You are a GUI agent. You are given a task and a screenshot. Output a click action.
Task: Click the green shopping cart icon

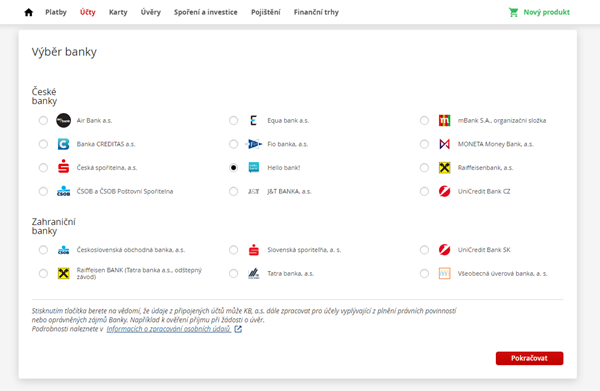pos(513,12)
